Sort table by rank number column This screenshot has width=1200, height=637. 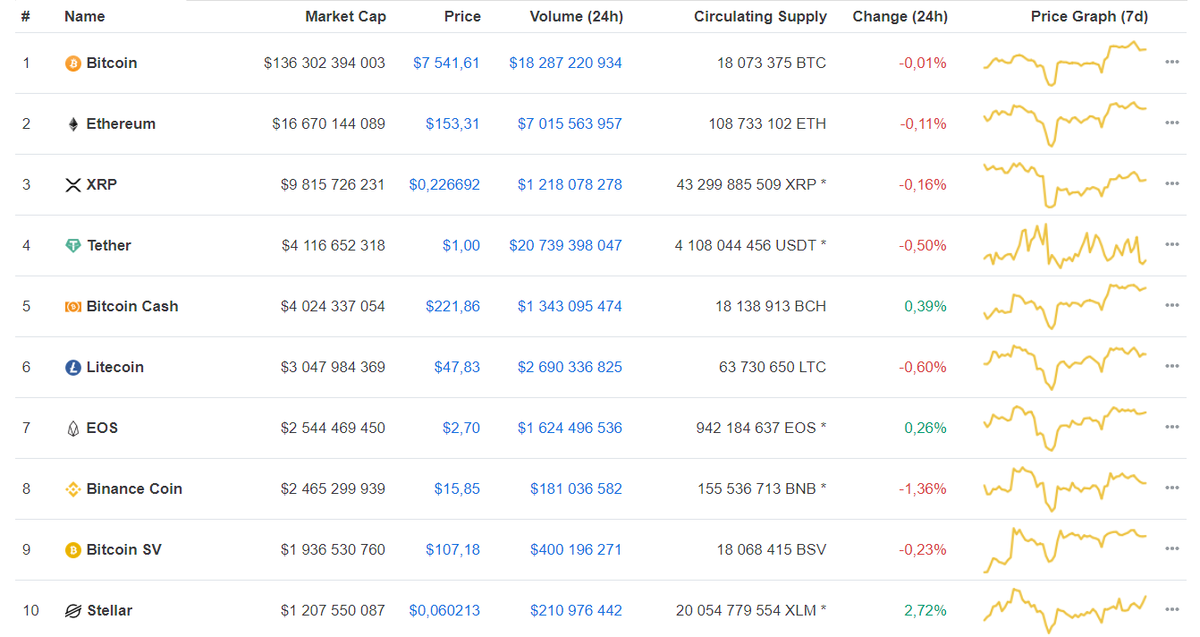tap(25, 17)
